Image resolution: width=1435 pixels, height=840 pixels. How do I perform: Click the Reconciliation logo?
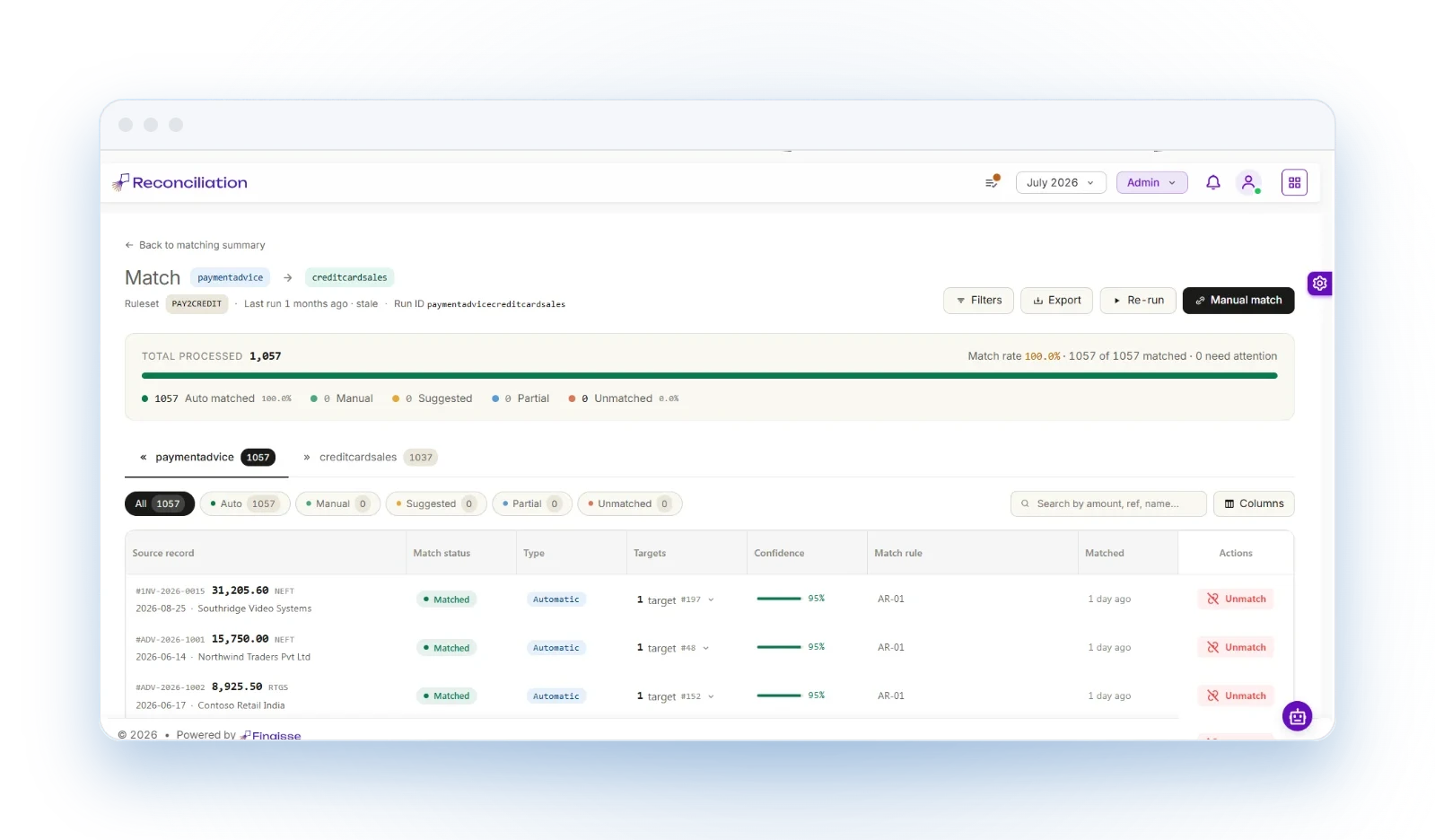pos(180,182)
